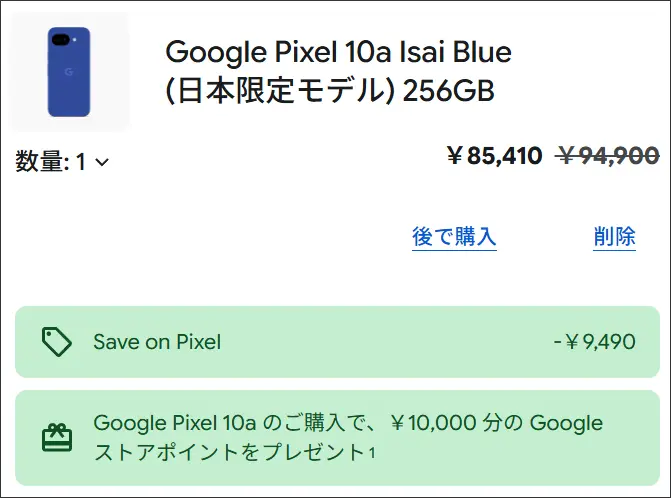This screenshot has width=671, height=498.
Task: Click the 削除 link to remove item
Action: (x=614, y=237)
